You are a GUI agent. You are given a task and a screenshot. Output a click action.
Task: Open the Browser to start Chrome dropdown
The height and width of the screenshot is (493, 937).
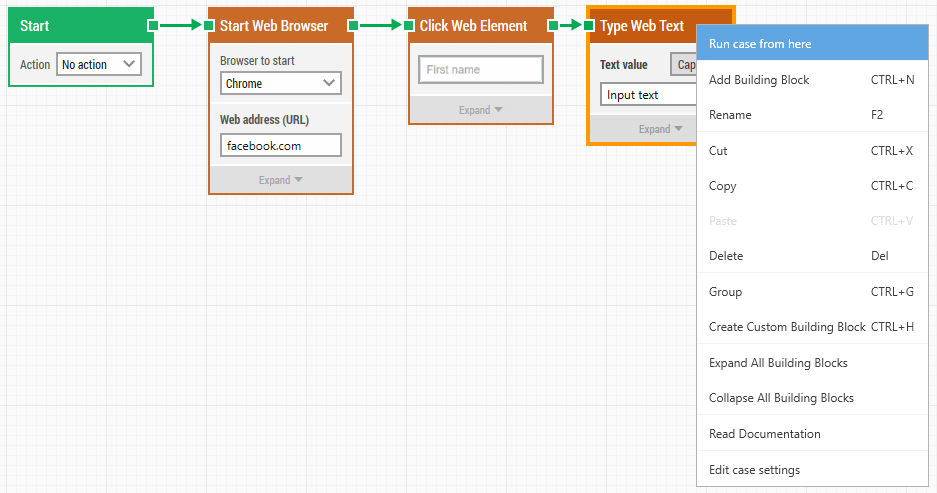[281, 83]
